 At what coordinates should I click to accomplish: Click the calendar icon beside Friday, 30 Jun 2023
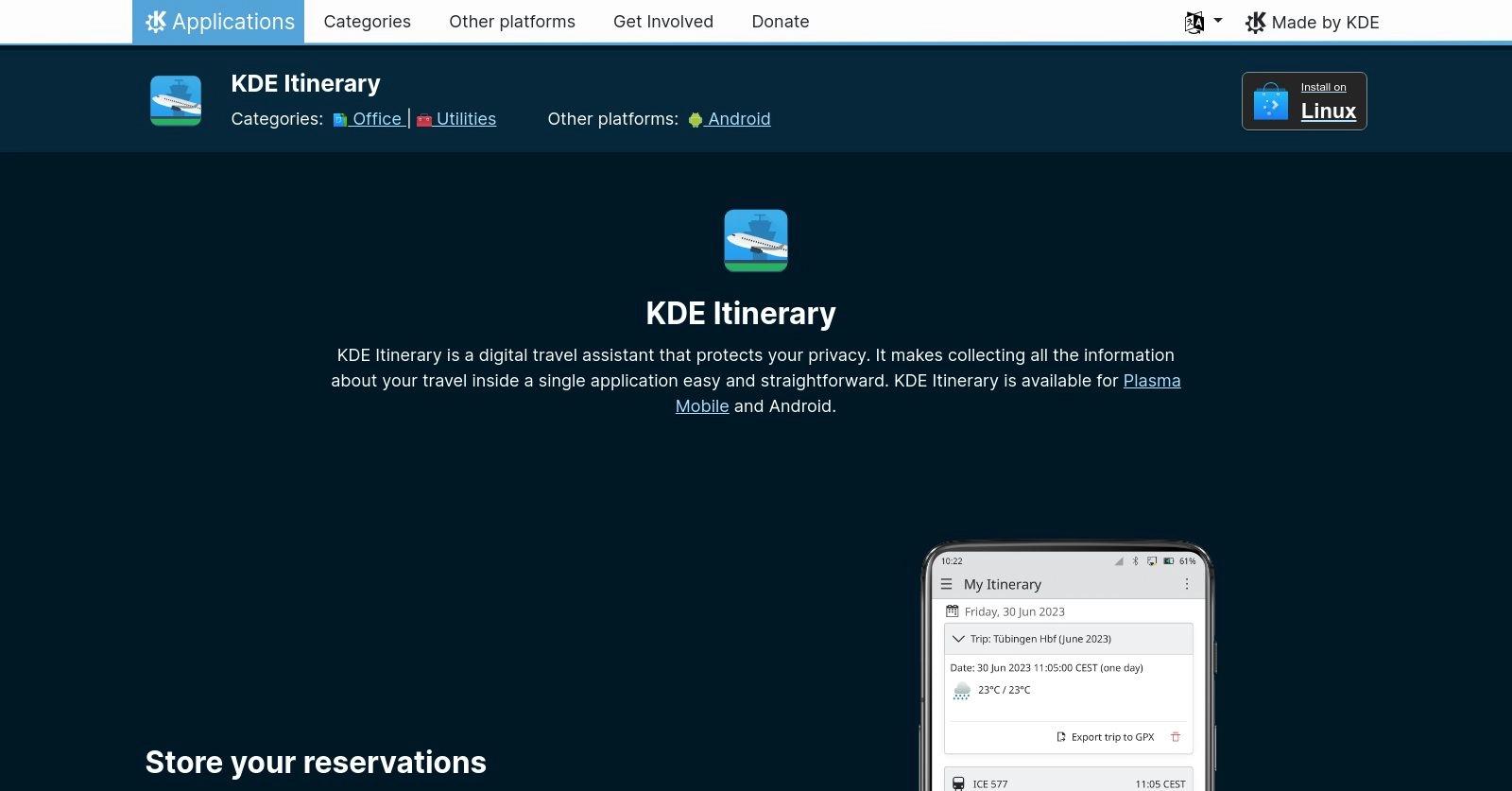point(952,611)
